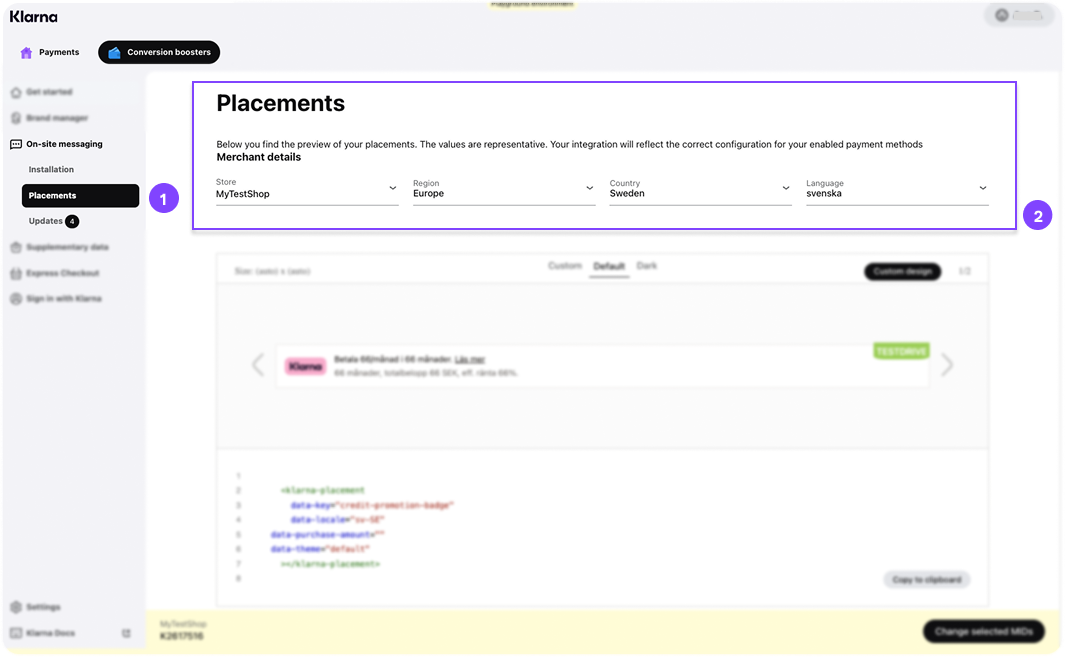The width and height of the screenshot is (1065, 657).
Task: Click the Brand manager sidebar icon
Action: coord(16,118)
